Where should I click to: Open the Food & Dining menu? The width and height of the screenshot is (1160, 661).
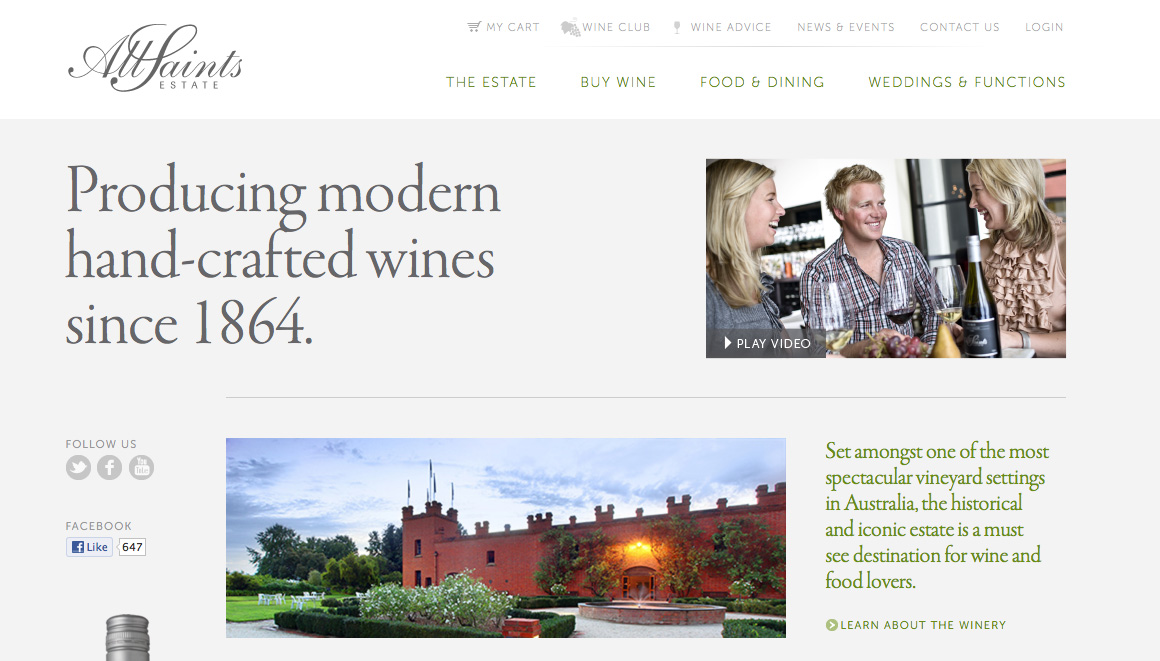point(762,82)
